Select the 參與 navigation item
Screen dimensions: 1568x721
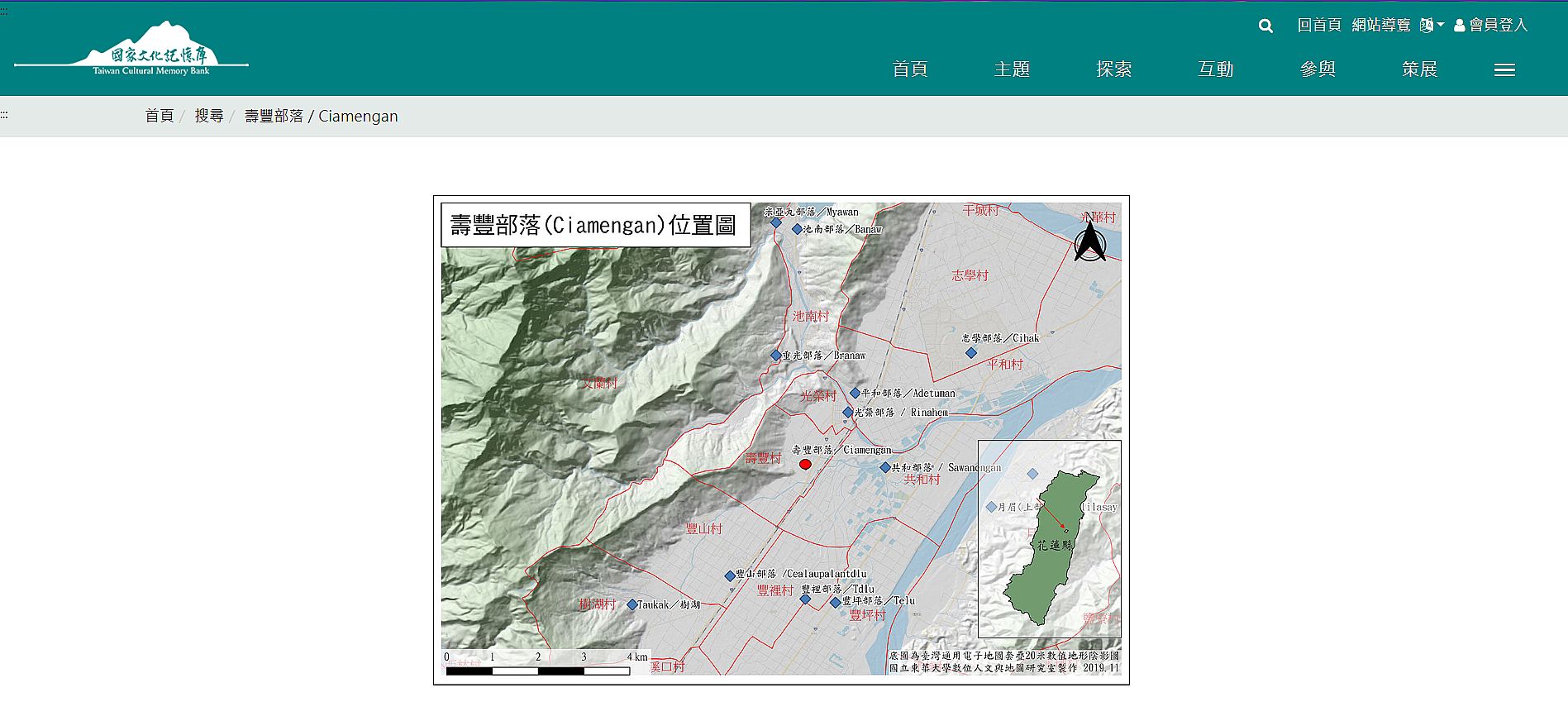1318,69
